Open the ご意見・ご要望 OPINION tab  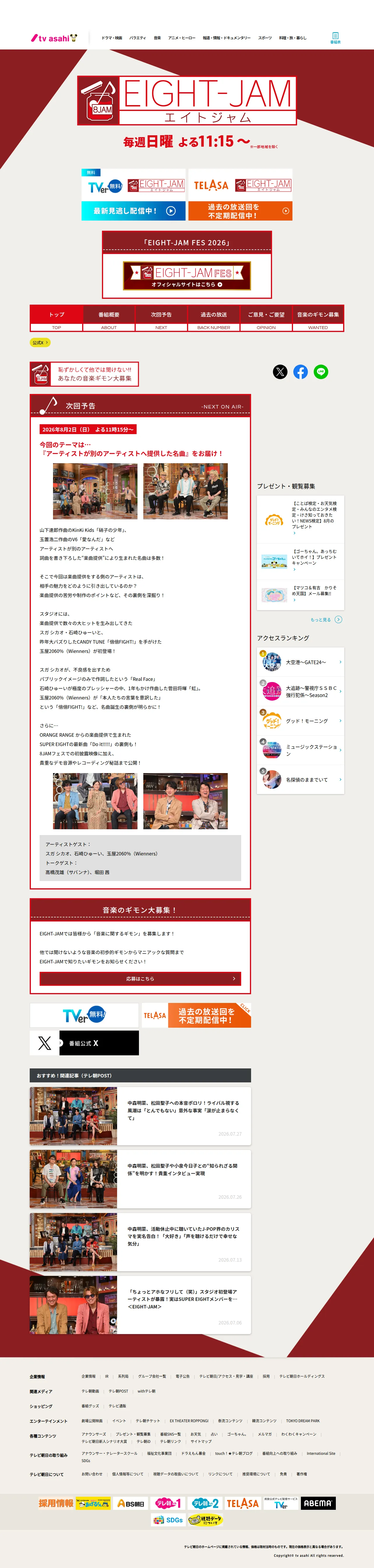click(266, 318)
